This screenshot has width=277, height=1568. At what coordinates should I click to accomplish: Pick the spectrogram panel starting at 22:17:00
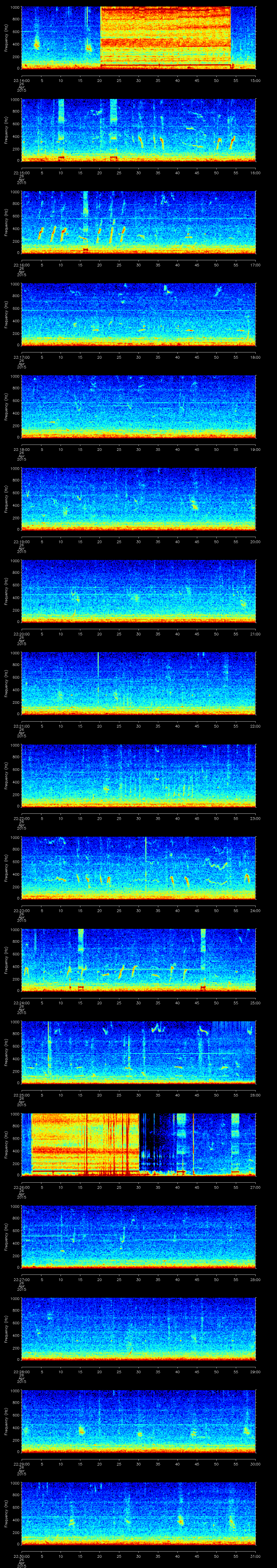coord(139,314)
